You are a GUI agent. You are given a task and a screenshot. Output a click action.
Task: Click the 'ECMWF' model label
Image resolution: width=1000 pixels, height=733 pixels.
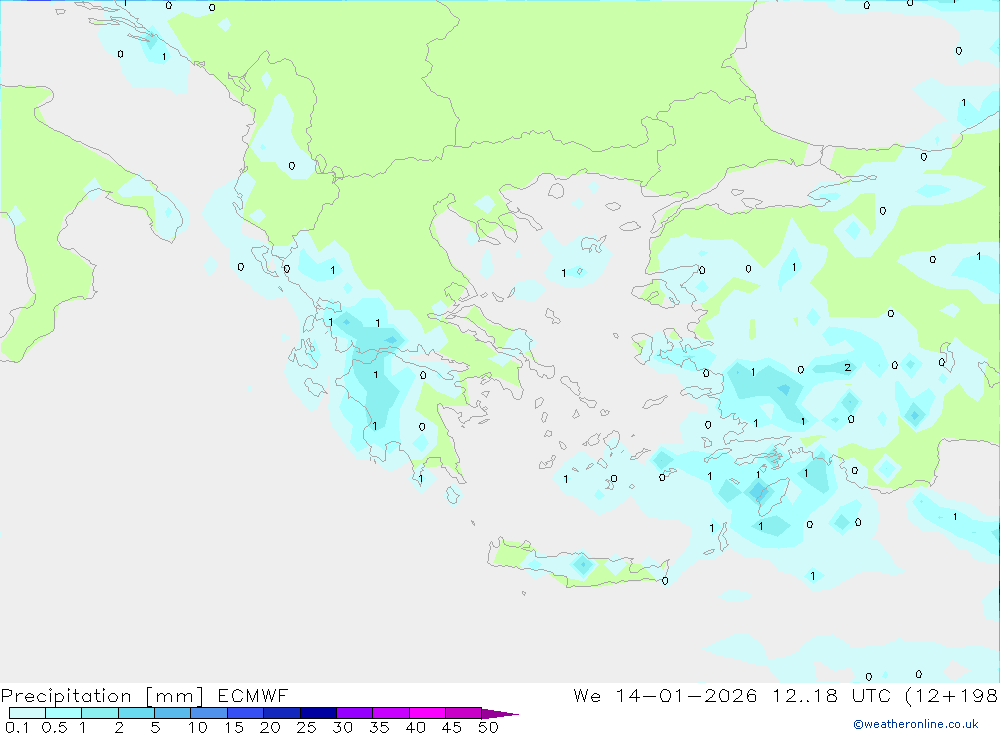pyautogui.click(x=253, y=695)
